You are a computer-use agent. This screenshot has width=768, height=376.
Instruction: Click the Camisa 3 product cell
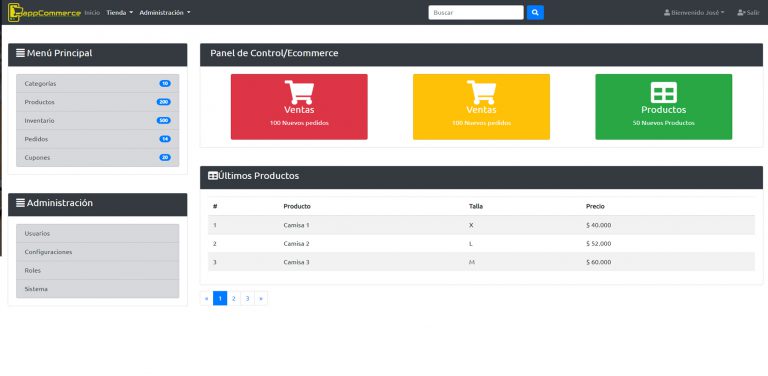point(296,262)
